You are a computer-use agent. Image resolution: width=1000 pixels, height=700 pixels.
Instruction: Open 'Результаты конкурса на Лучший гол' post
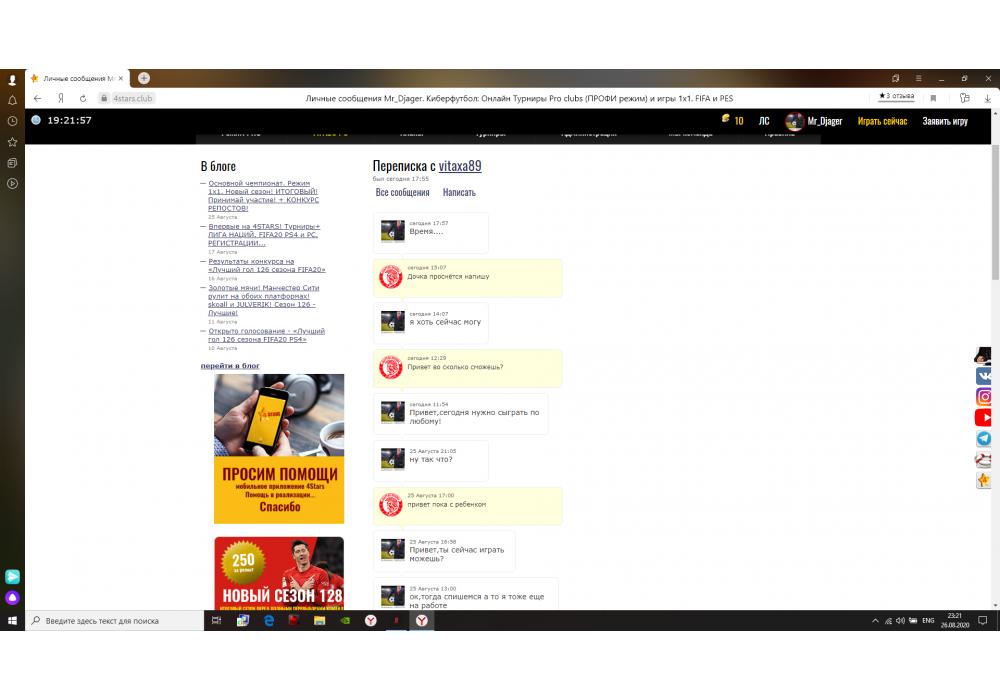point(267,265)
